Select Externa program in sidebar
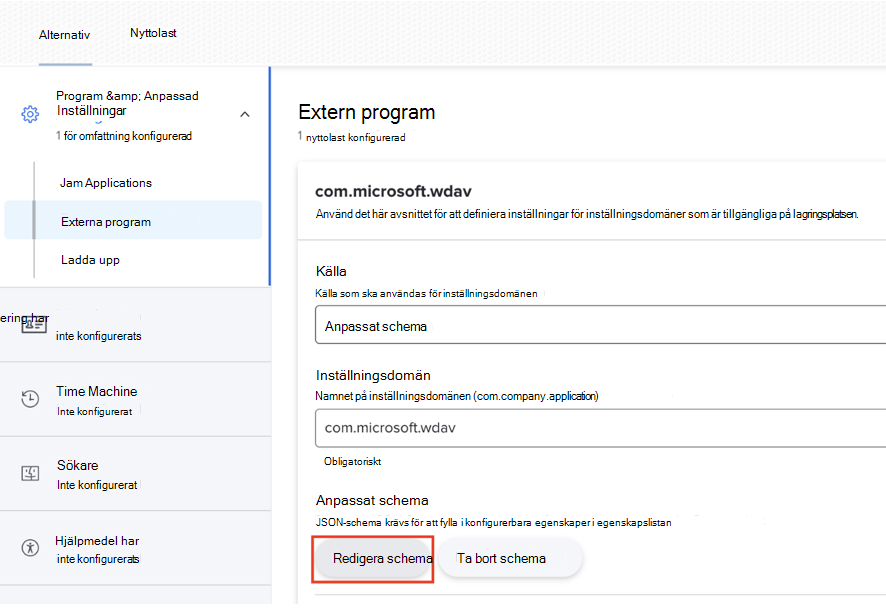Image resolution: width=886 pixels, height=615 pixels. [133, 220]
